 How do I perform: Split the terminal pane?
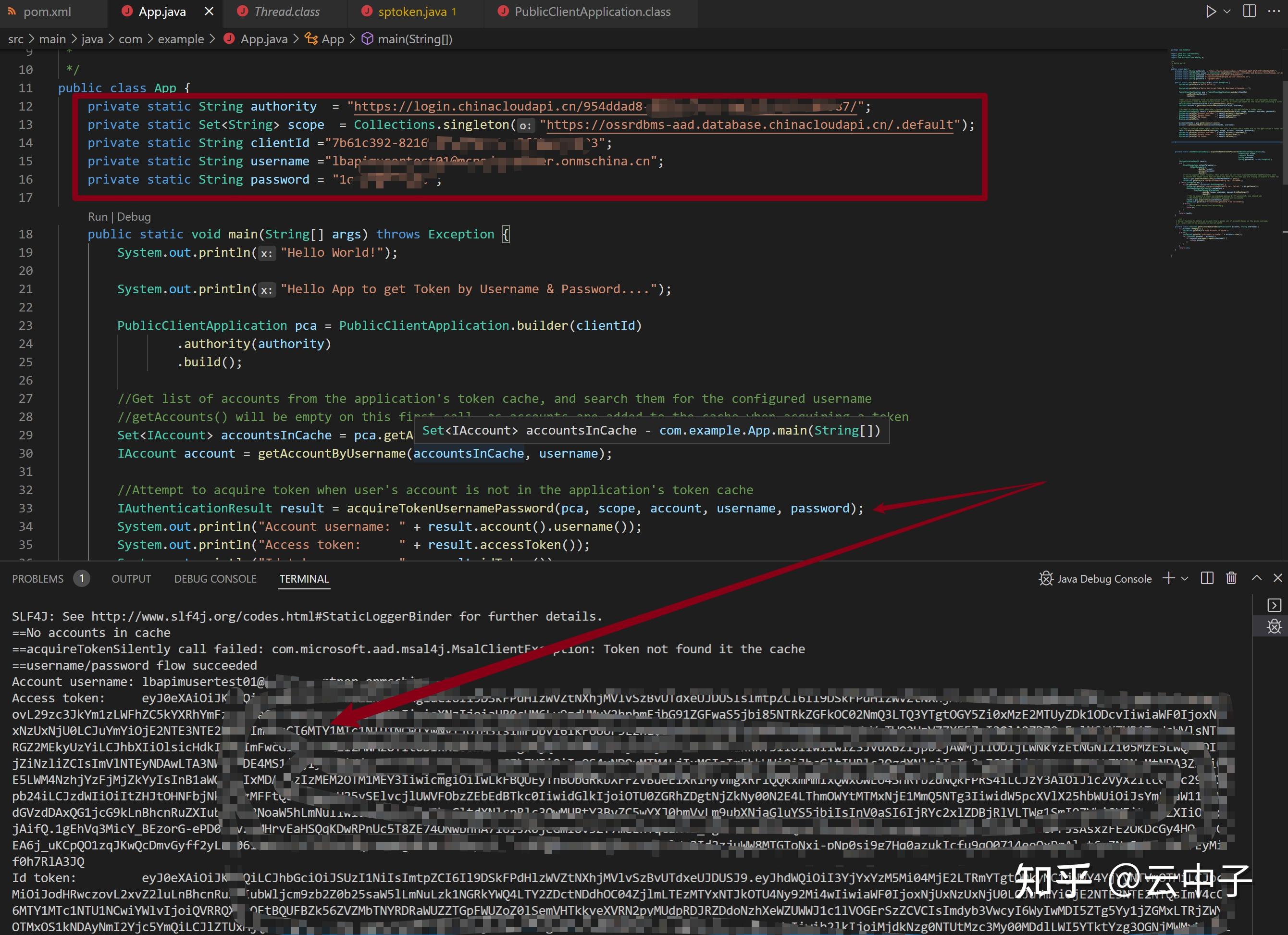[1207, 578]
